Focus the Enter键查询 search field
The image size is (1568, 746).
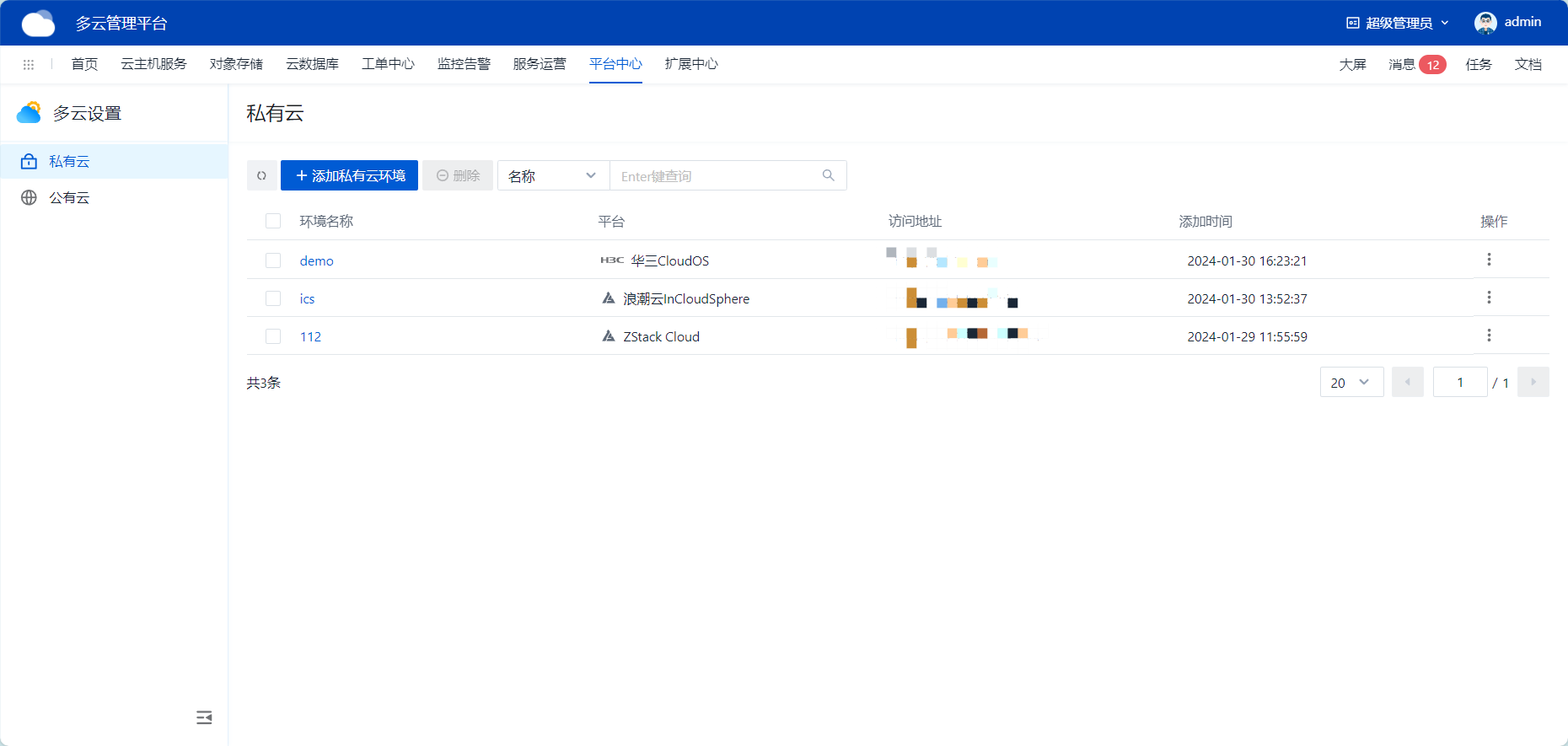[x=717, y=175]
